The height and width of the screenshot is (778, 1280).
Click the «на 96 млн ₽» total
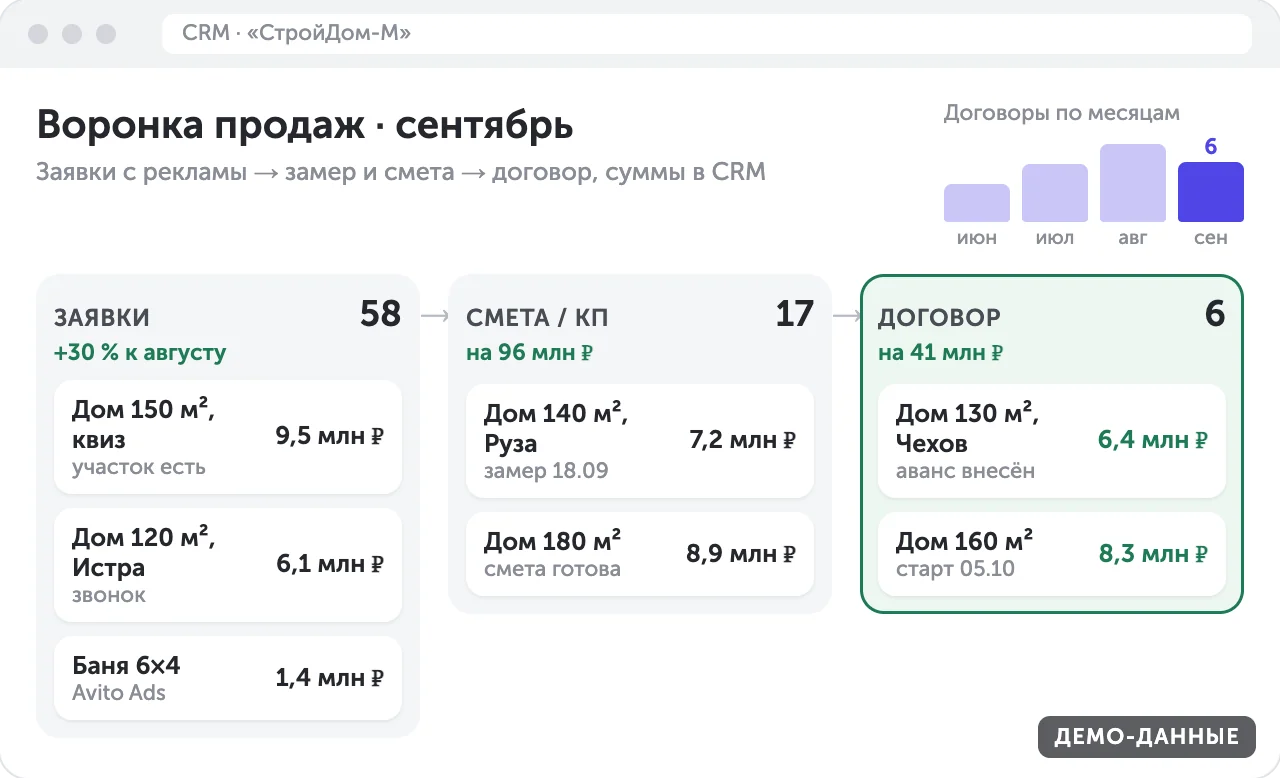point(530,353)
